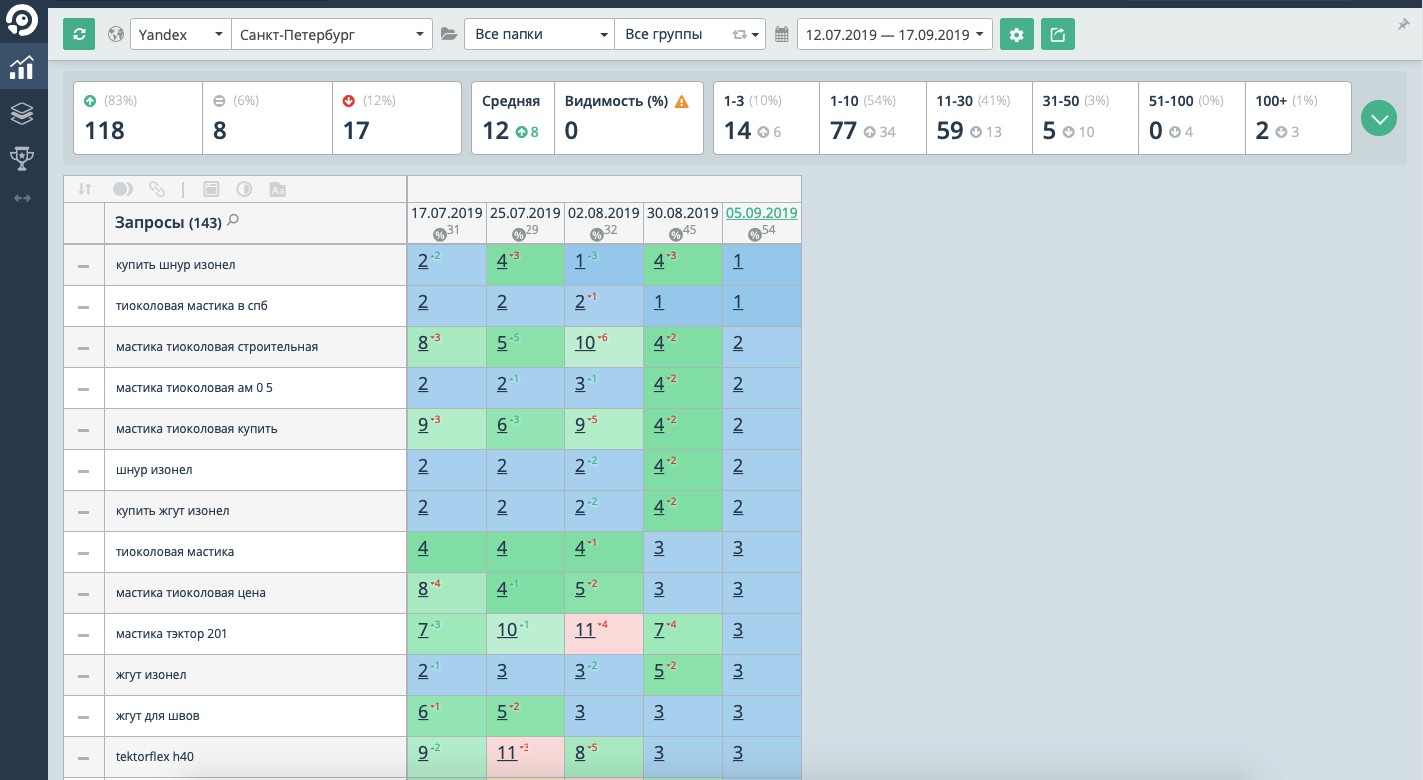
Task: Click the percent icon under 05.09.2019
Action: pos(754,234)
